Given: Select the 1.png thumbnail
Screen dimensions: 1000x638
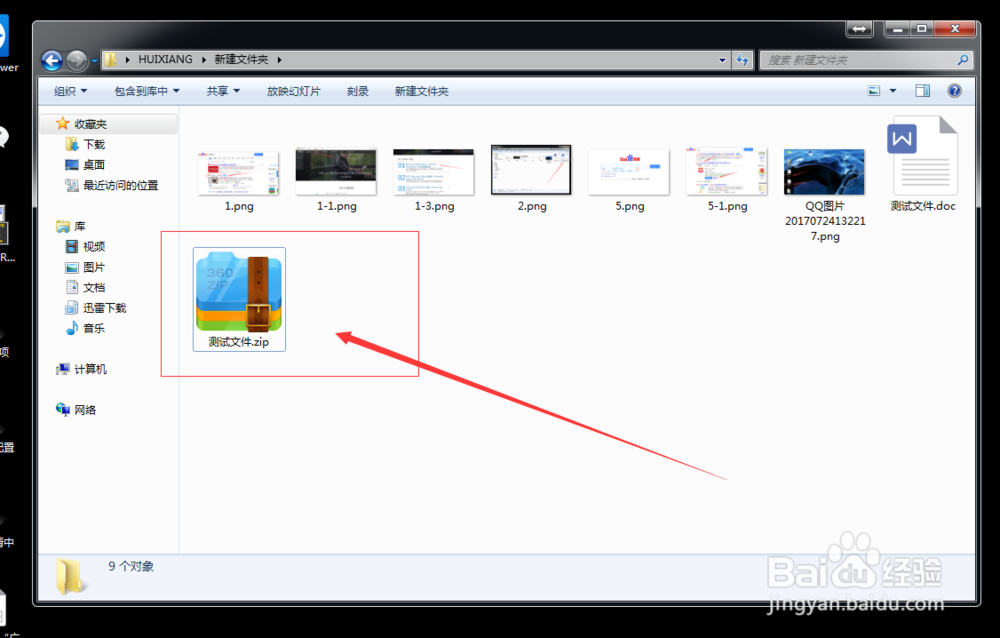Looking at the screenshot, I should click(x=239, y=172).
